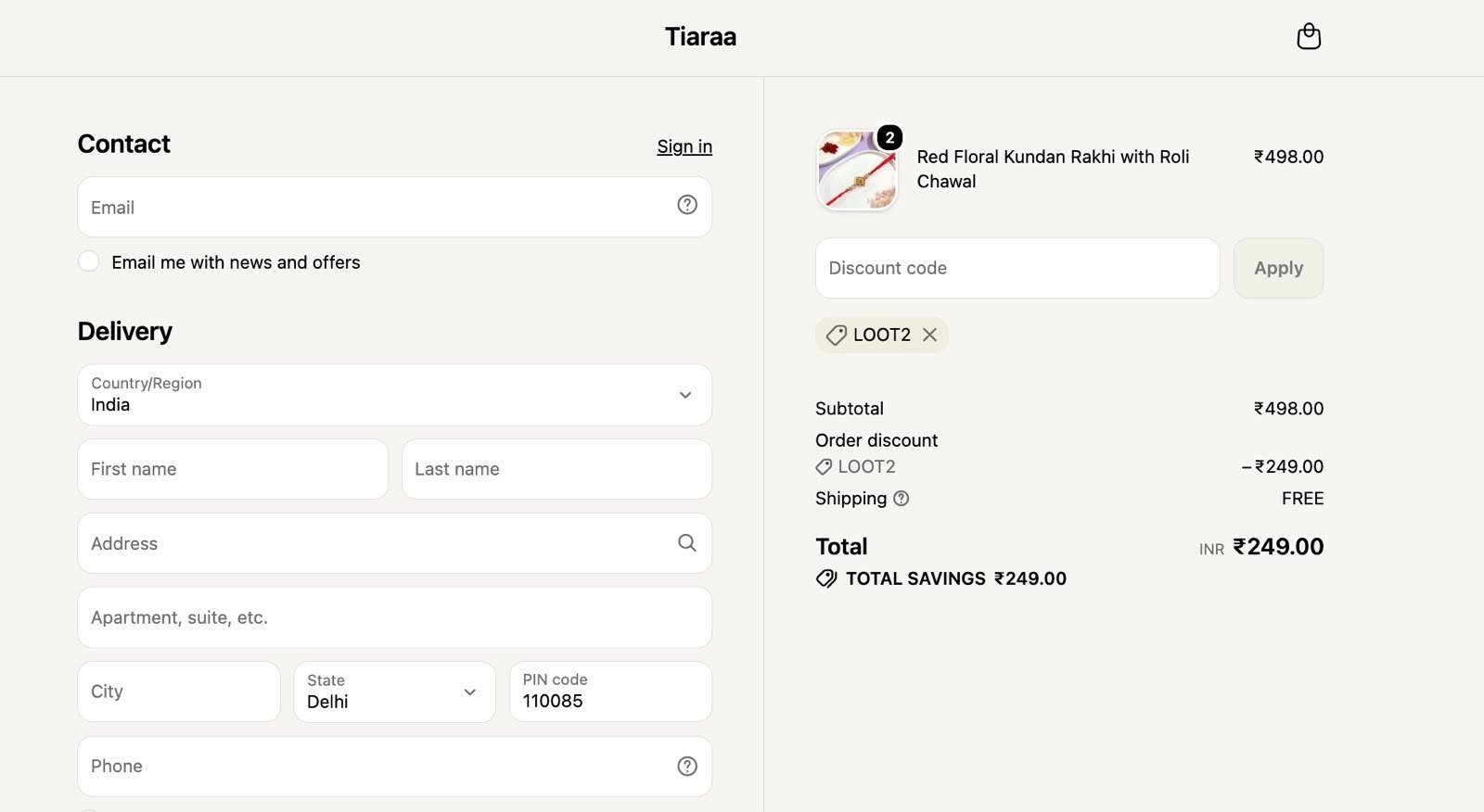
Task: Focus the City input field
Action: tap(179, 691)
